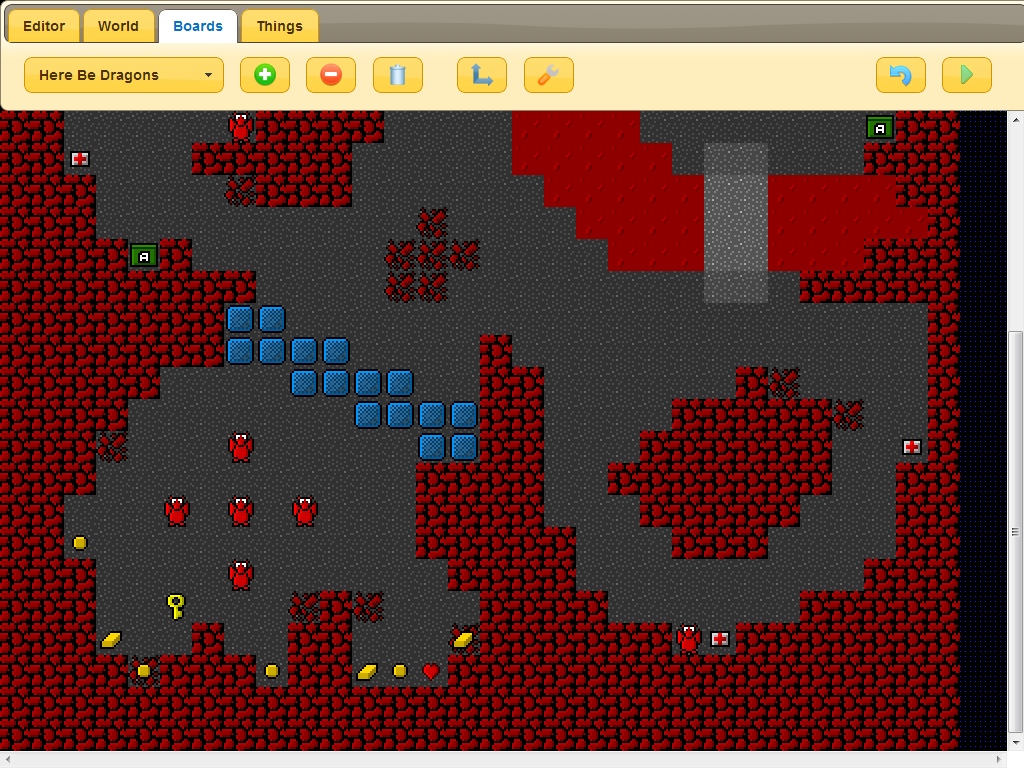Click the horizontal scrollbar at the bottom

point(500,759)
